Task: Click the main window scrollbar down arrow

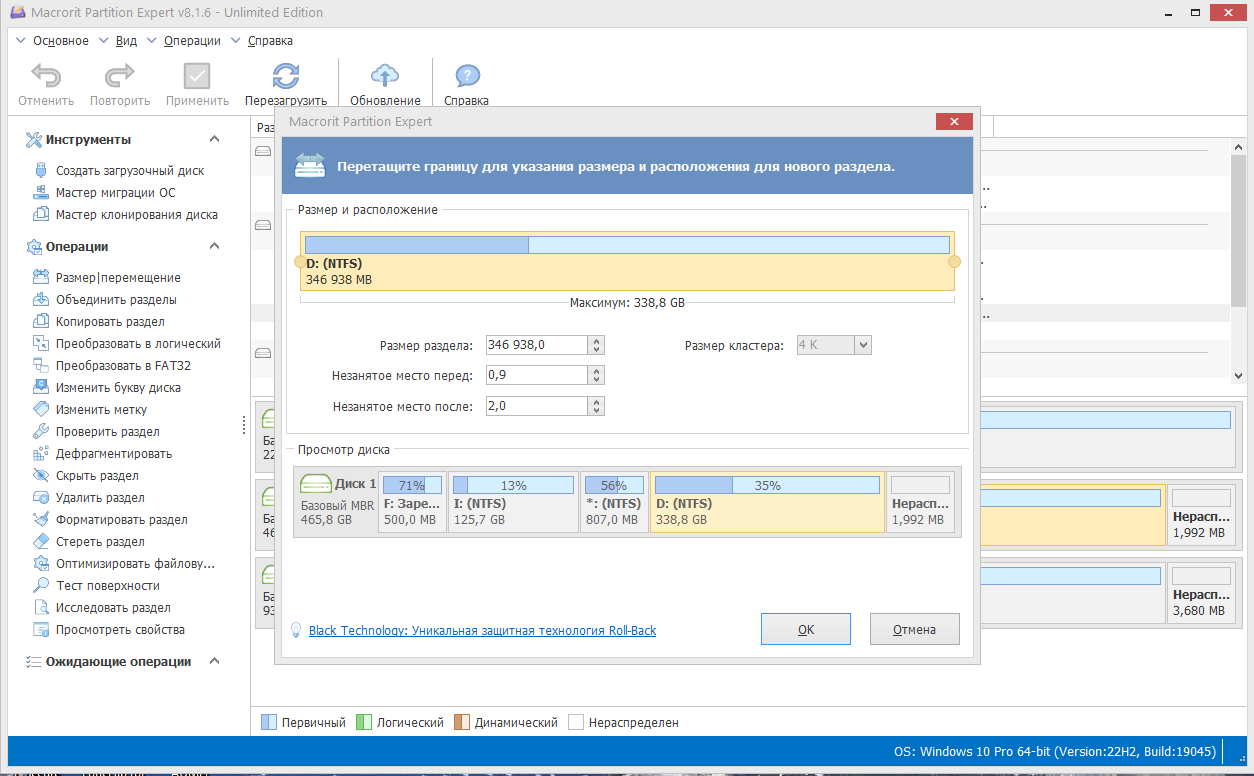Action: (1238, 376)
